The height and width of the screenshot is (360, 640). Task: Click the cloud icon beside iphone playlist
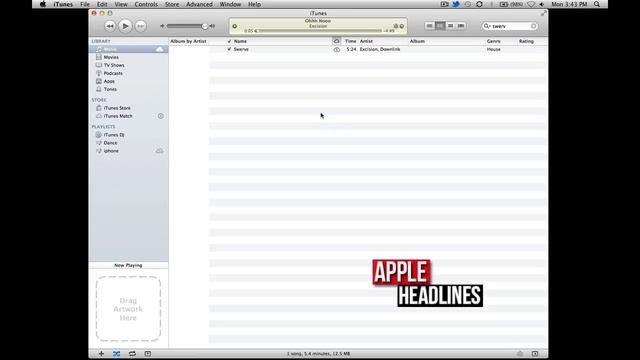coord(160,151)
